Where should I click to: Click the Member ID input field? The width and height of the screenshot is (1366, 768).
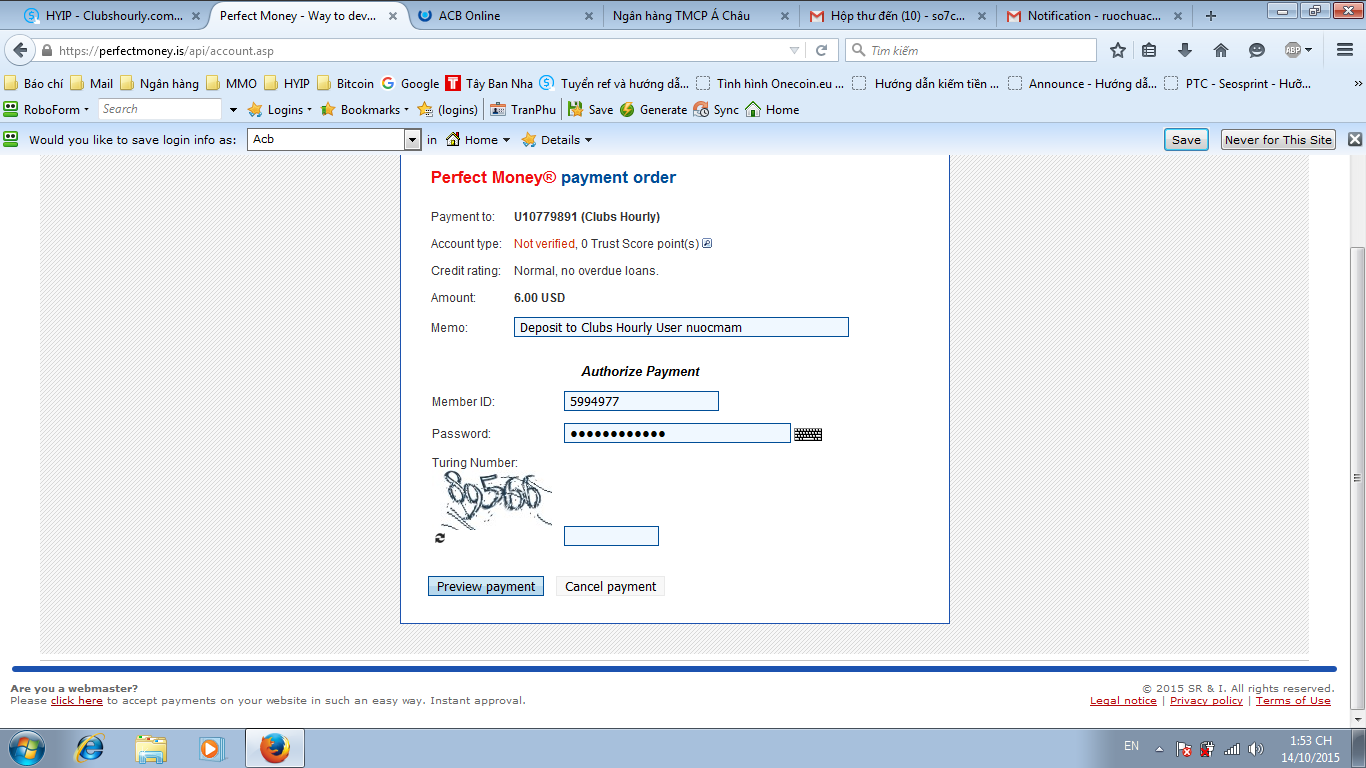pos(641,401)
